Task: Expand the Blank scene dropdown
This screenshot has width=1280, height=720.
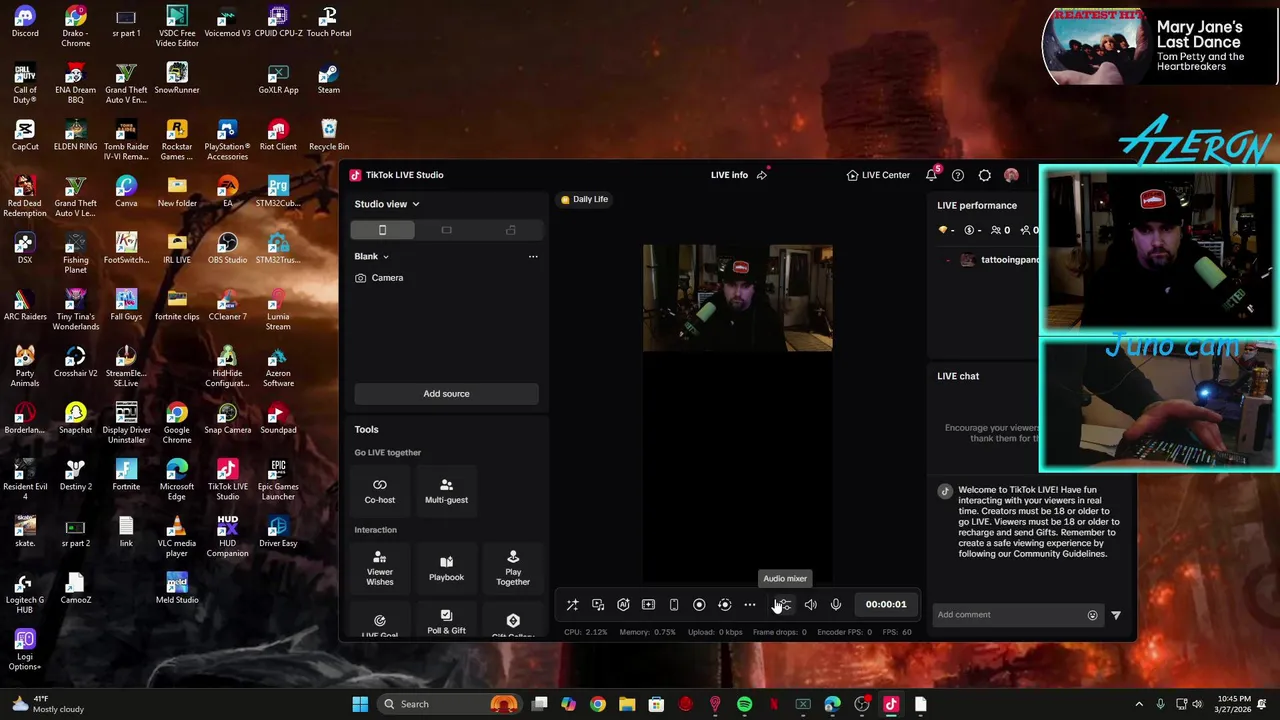Action: 371,257
